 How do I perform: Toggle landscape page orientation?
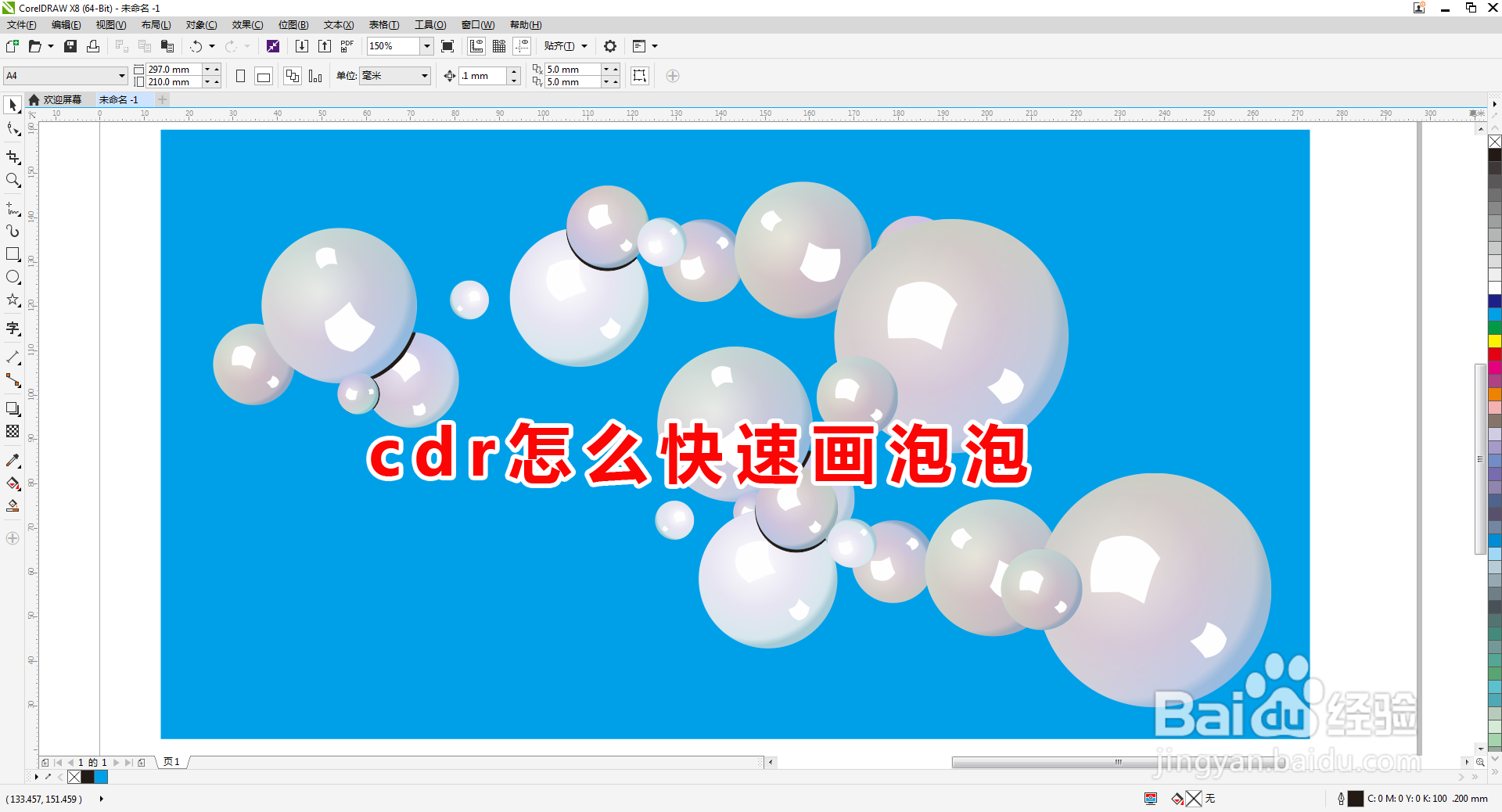coord(263,76)
